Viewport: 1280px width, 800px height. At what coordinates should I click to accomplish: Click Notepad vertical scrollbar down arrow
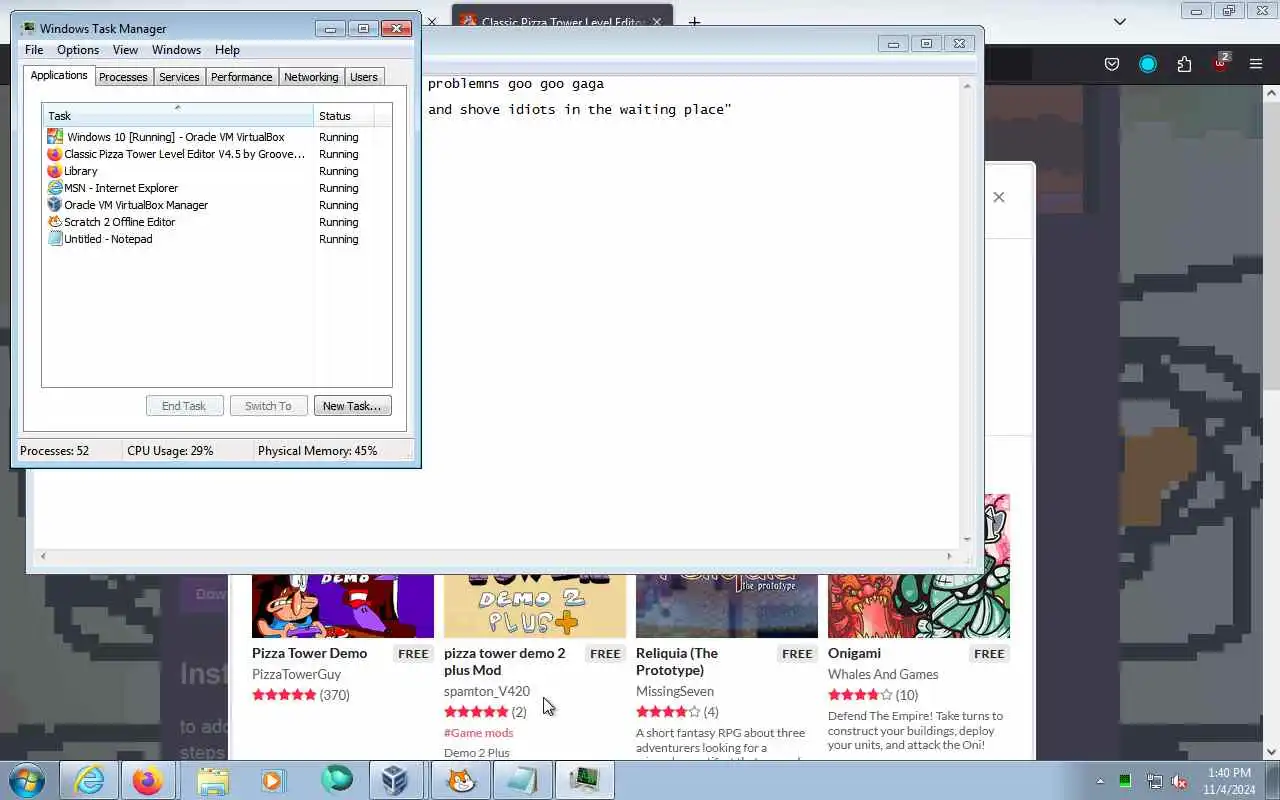[x=967, y=539]
